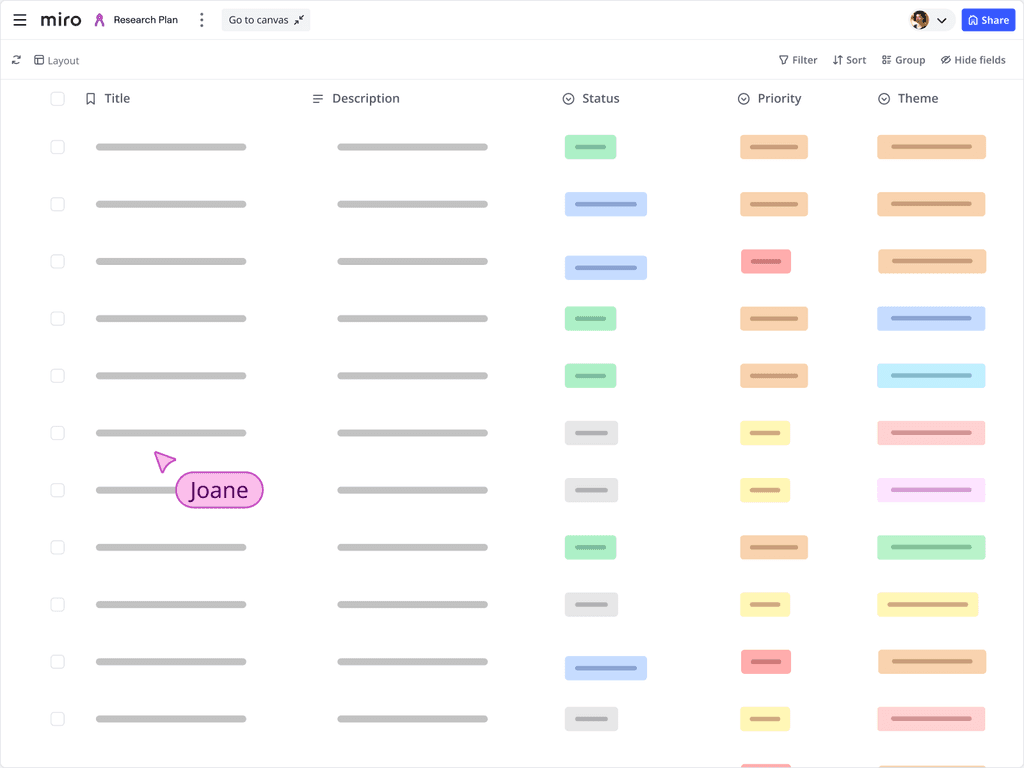Open the Research Plan three-dot options menu
Viewport: 1024px width, 768px height.
(201, 19)
